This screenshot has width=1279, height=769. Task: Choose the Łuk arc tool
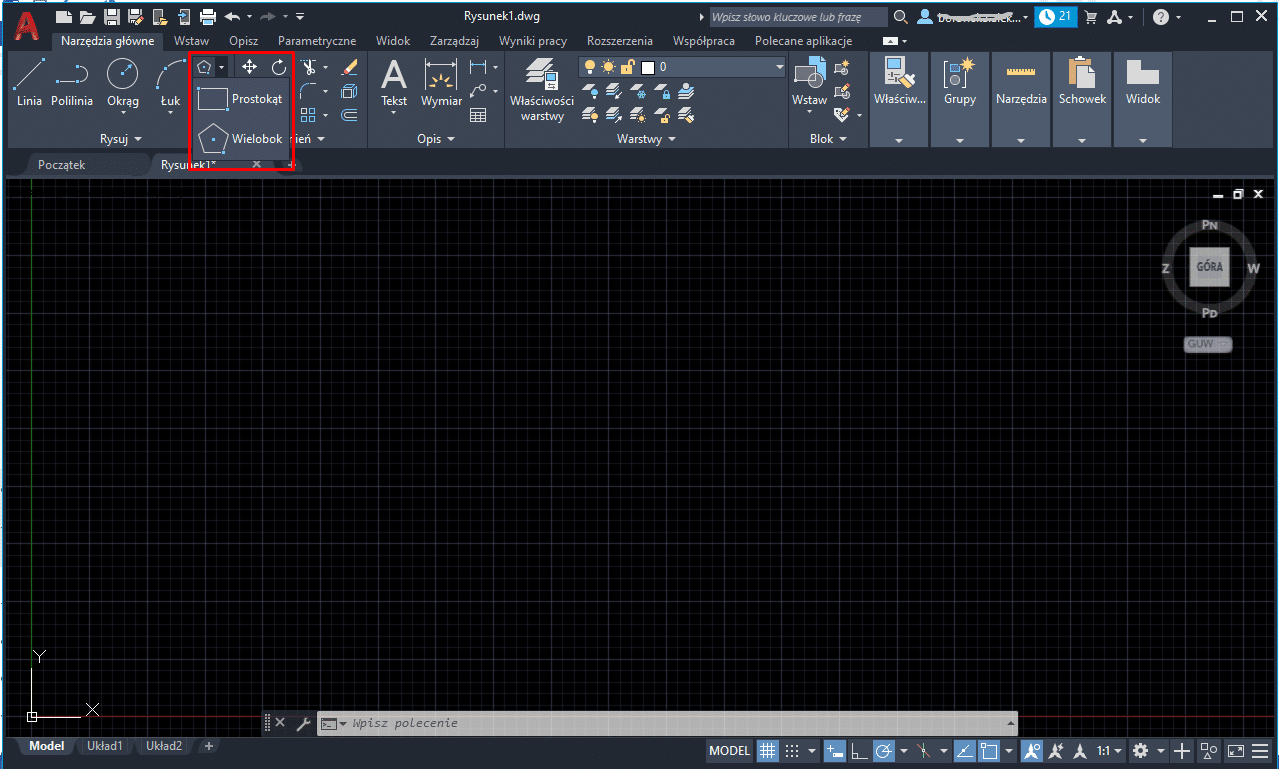[x=171, y=82]
